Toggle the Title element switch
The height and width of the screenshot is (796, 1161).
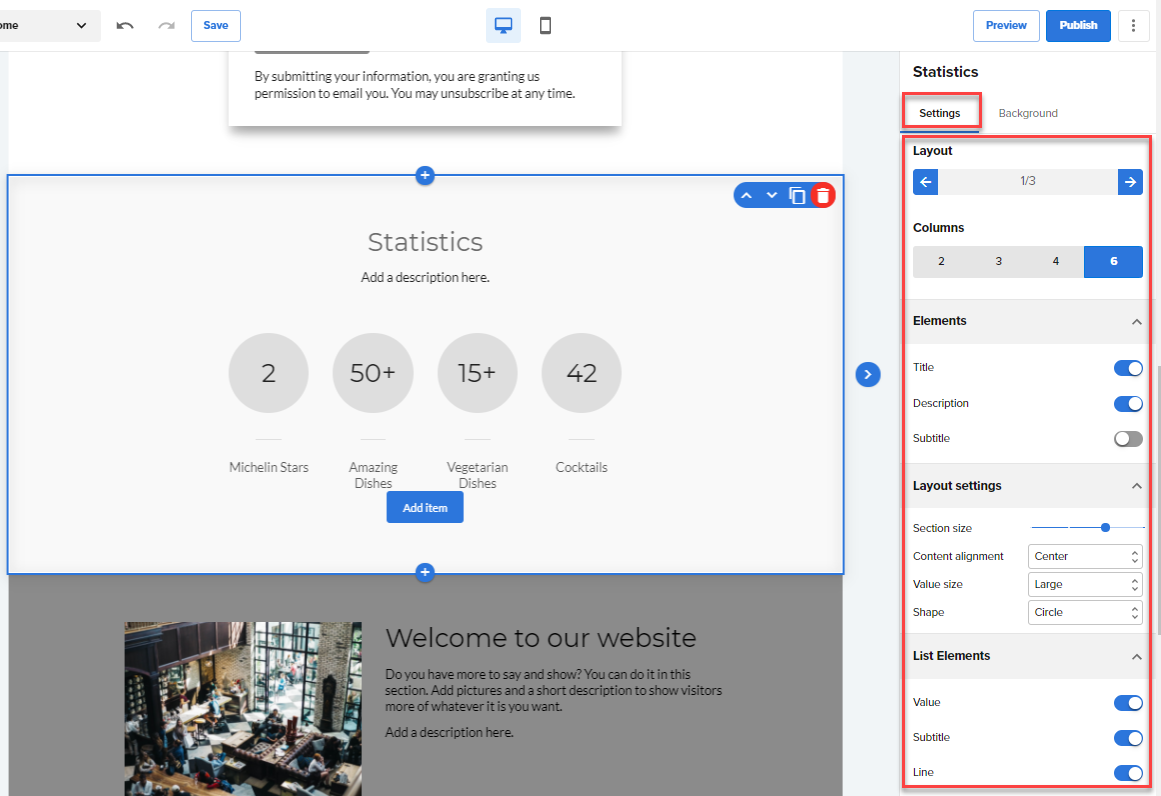coord(1128,368)
